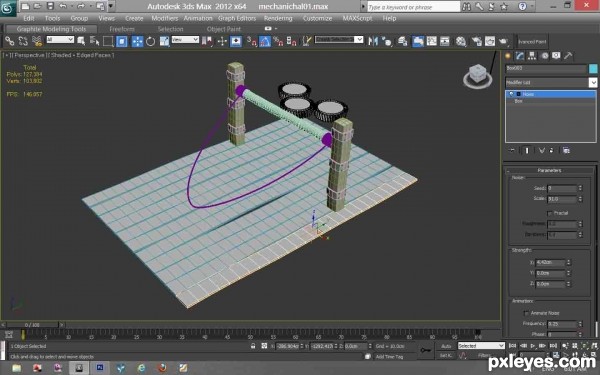Open the Layer Manager
The height and width of the screenshot is (375, 600).
(x=403, y=41)
